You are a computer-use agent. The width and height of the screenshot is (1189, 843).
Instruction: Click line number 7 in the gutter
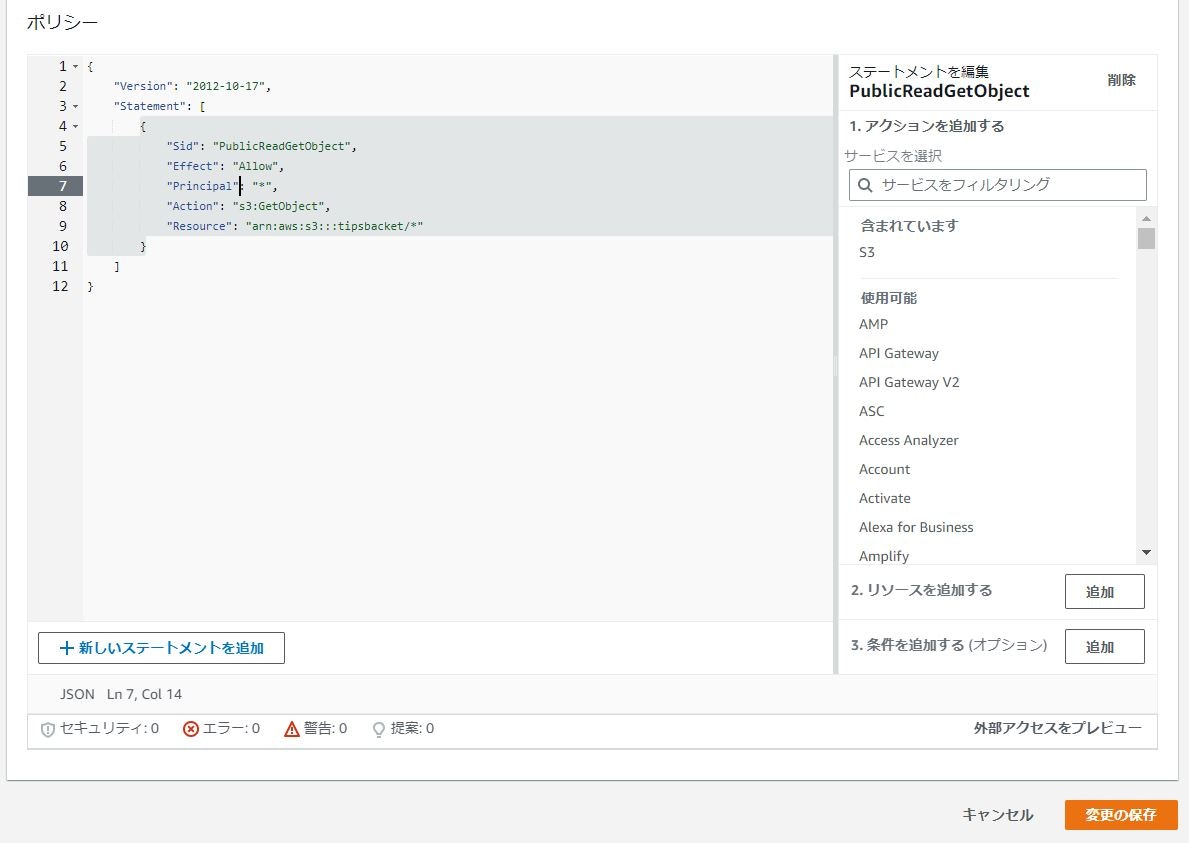point(63,186)
